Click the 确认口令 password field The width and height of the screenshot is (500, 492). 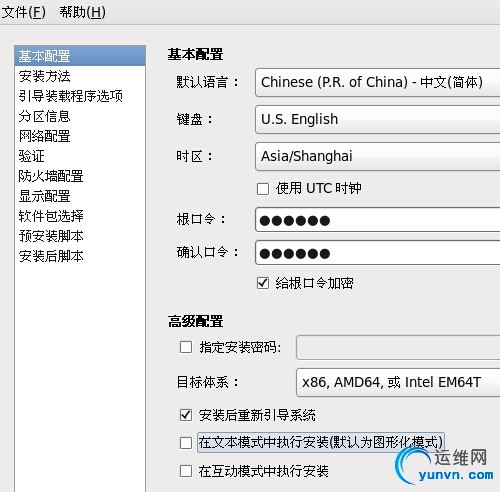tap(378, 253)
